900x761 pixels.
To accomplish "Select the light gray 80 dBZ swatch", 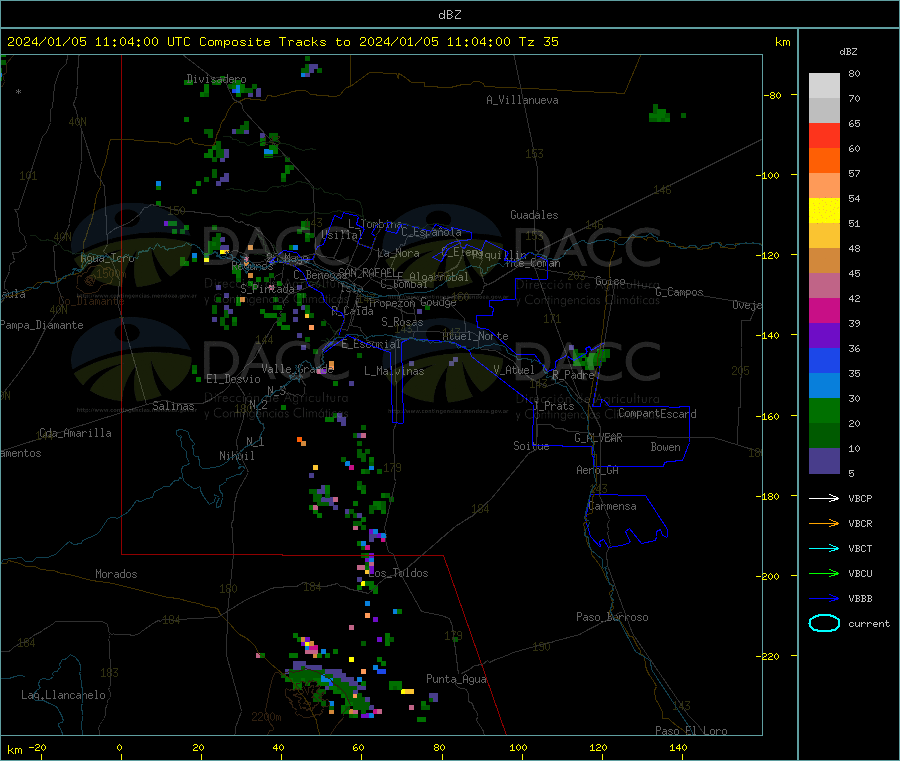I will pyautogui.click(x=824, y=86).
